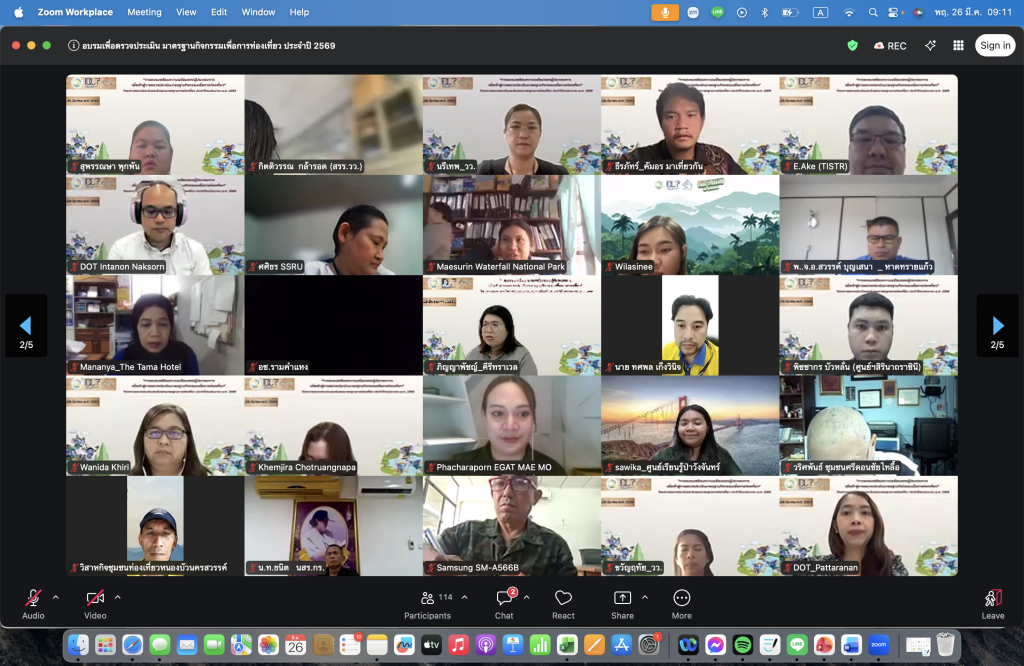The image size is (1024, 666).
Task: Go to previous gallery page arrow
Action: [26, 326]
